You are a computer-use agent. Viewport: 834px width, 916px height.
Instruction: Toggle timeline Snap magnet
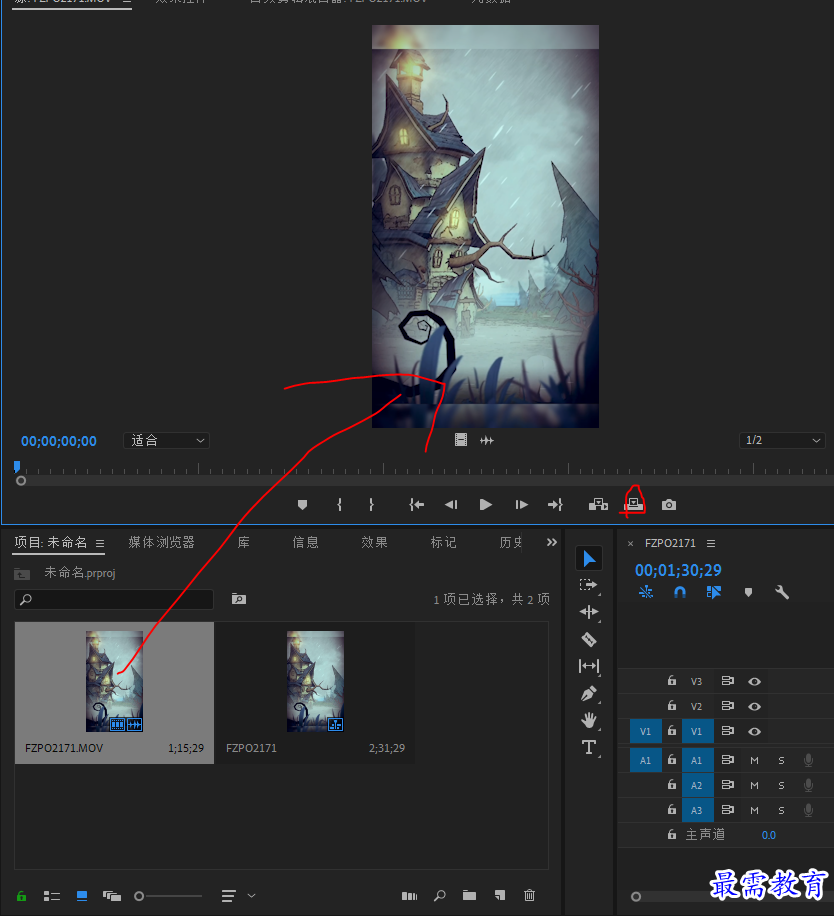tap(680, 592)
